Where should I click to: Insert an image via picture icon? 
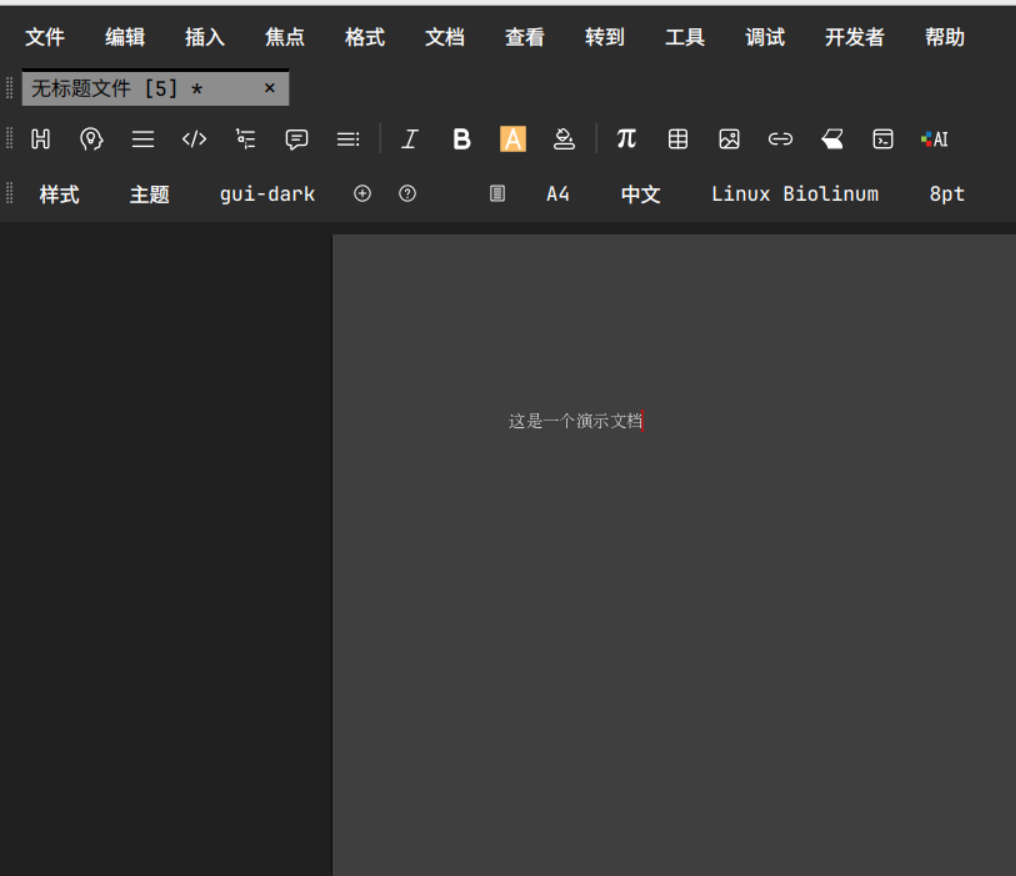click(x=729, y=139)
